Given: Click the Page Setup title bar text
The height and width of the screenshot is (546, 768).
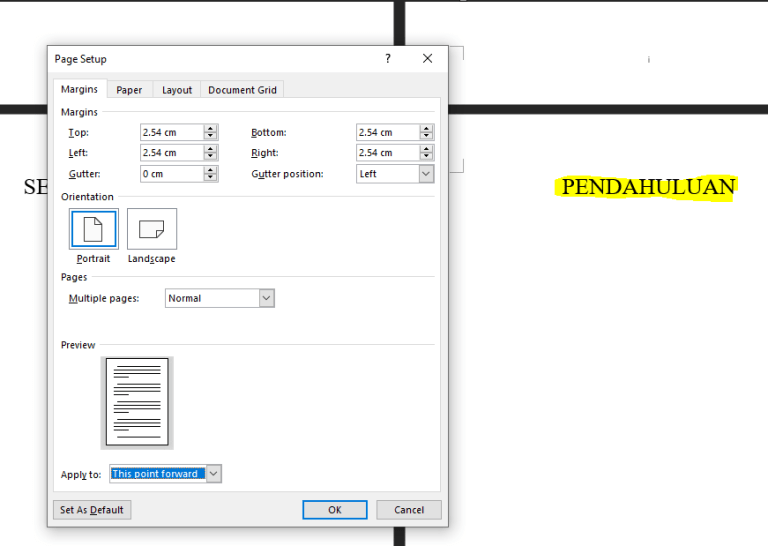Looking at the screenshot, I should tap(80, 59).
